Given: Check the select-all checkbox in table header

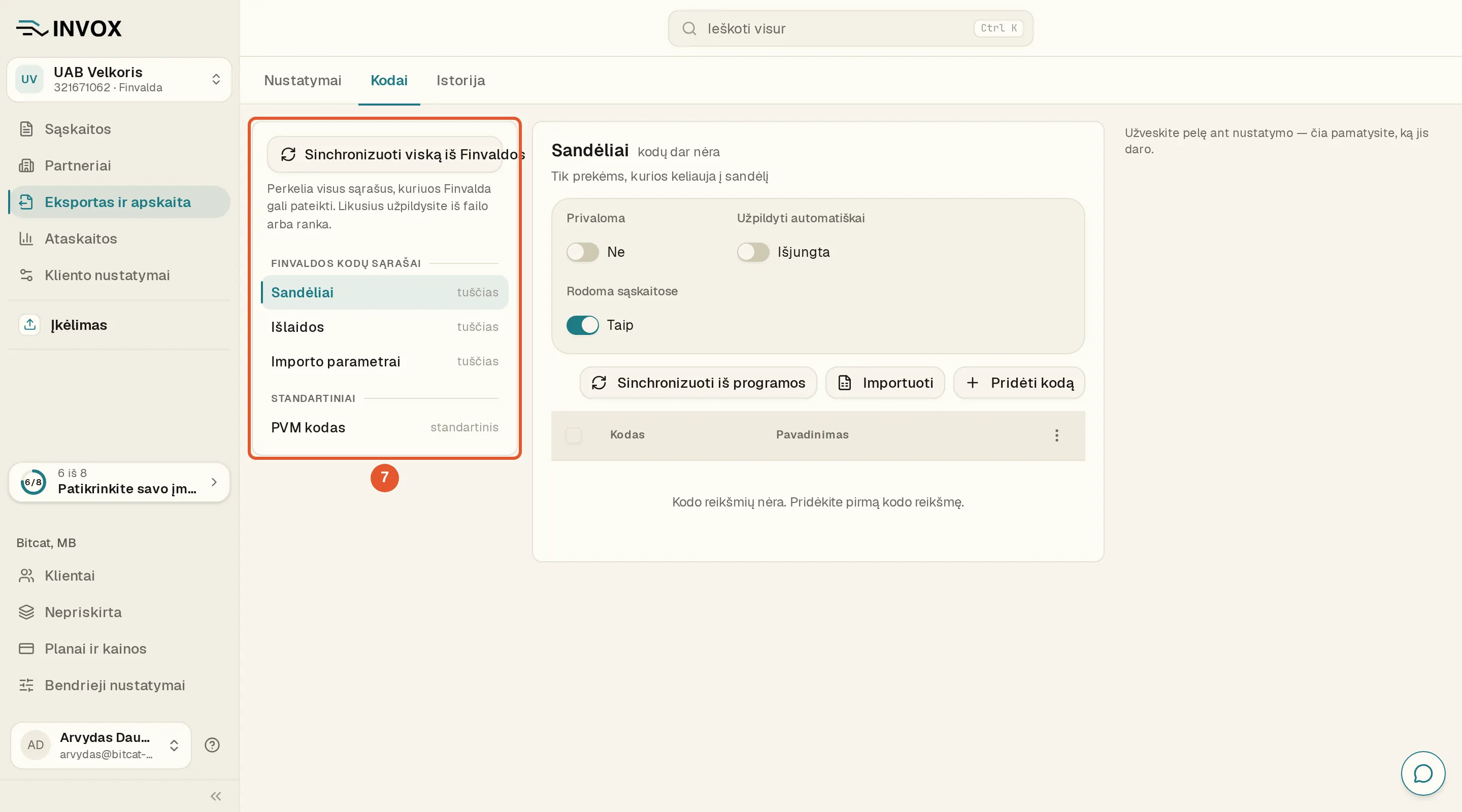Looking at the screenshot, I should tap(574, 435).
